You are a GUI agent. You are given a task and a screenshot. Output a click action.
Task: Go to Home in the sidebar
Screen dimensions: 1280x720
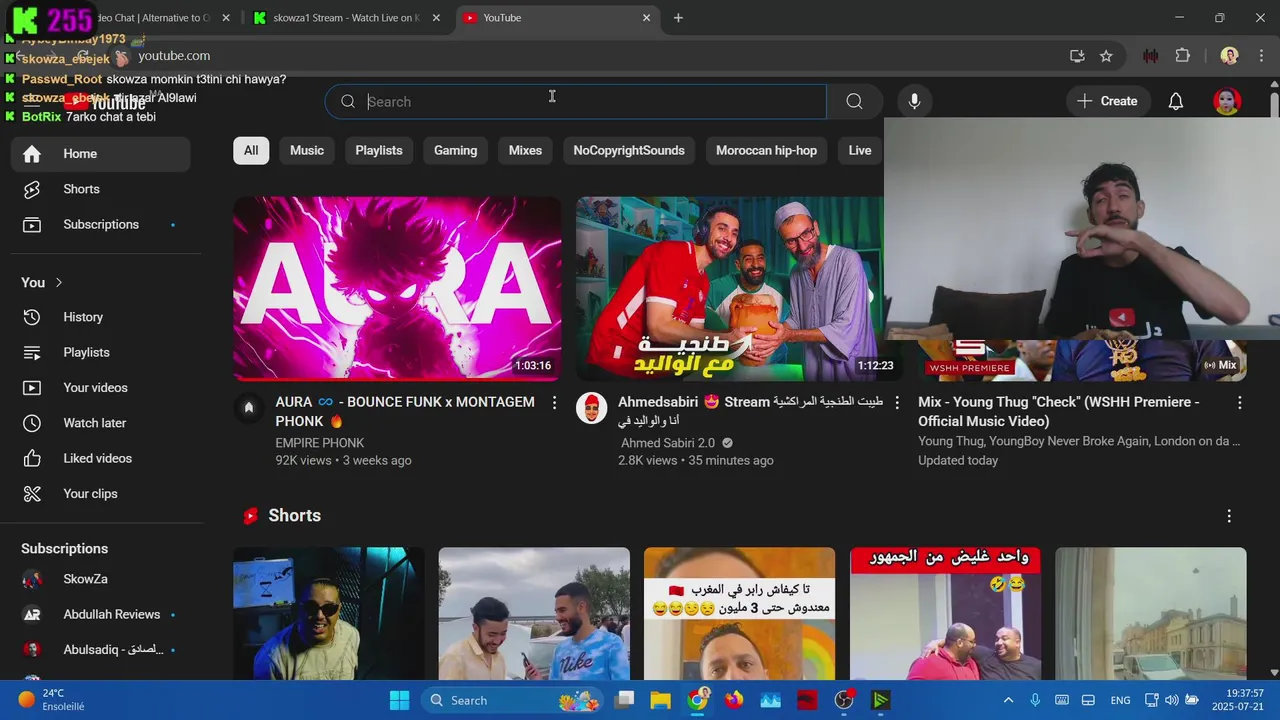pos(100,154)
